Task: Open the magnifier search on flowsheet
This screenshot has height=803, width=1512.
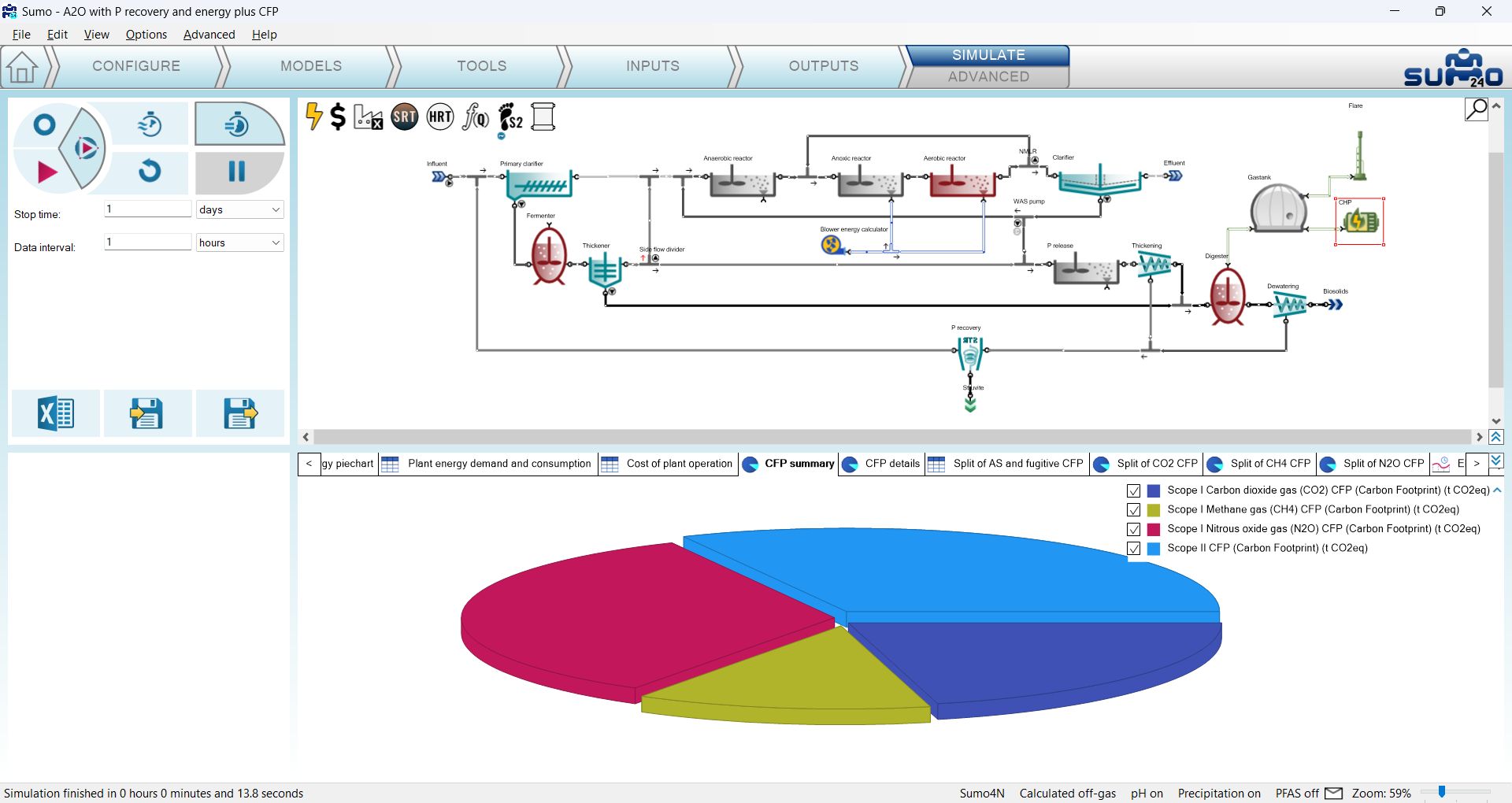Action: point(1477,109)
